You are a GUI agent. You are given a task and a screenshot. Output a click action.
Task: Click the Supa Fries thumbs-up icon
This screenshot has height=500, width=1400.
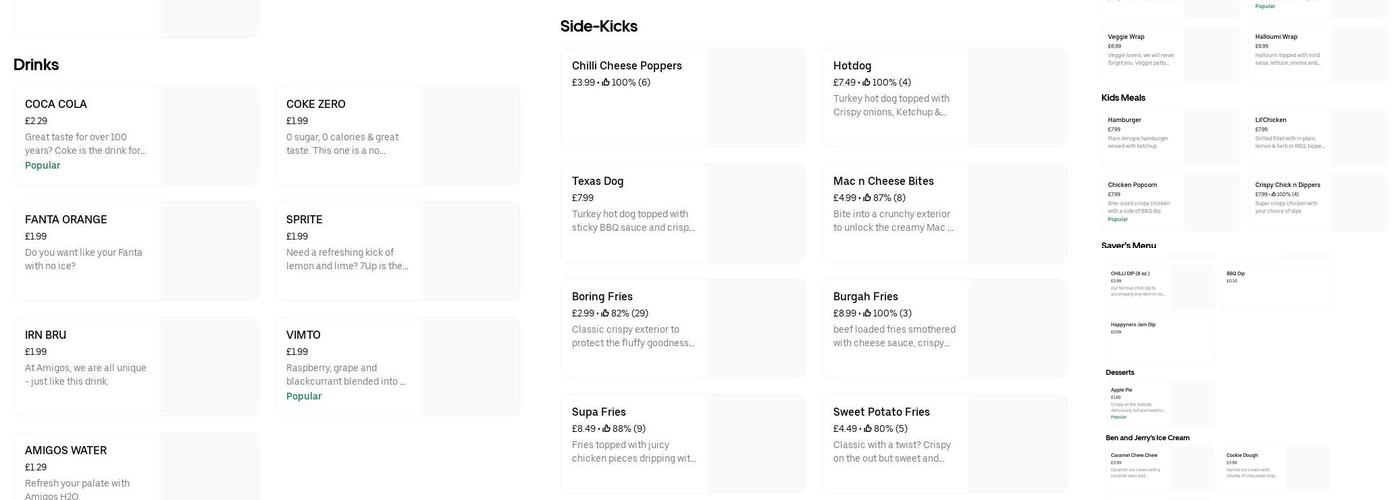pos(606,429)
